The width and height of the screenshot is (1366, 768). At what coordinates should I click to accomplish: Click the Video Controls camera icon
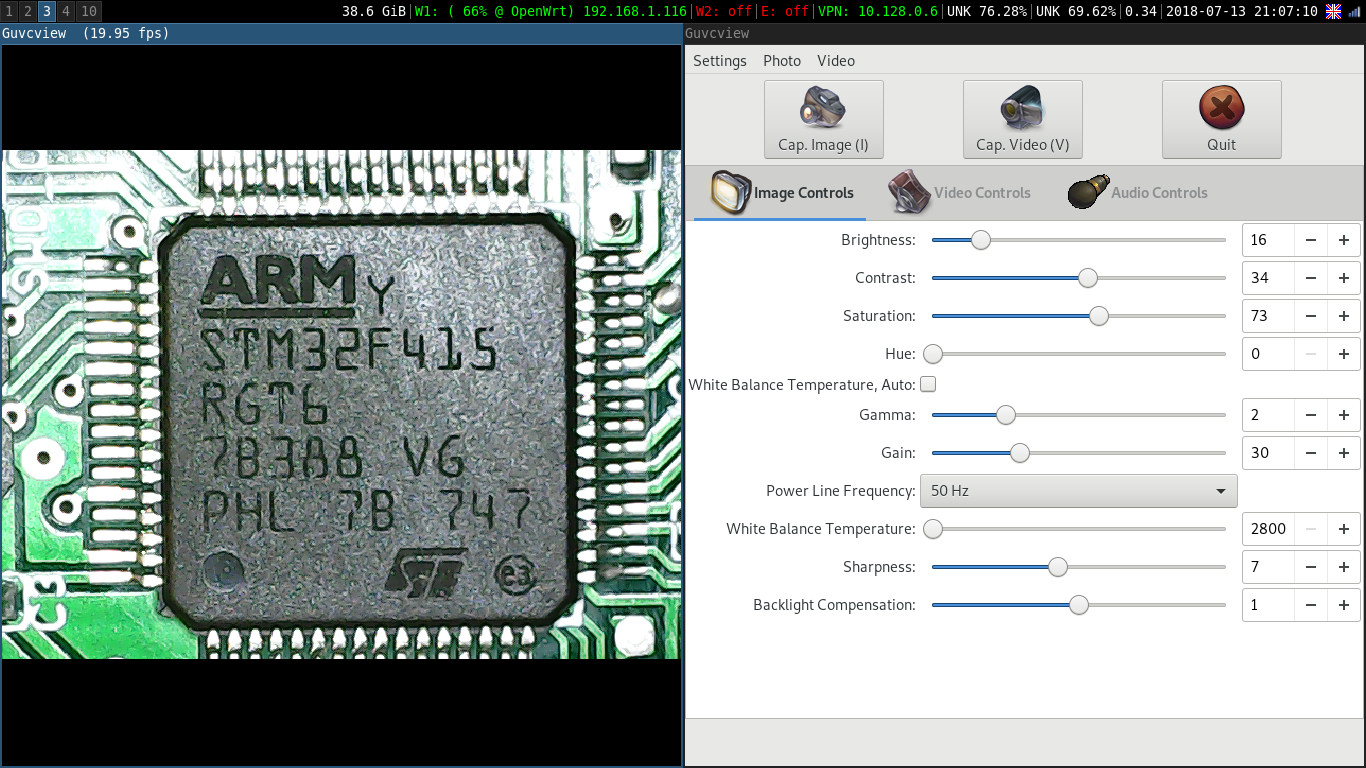pyautogui.click(x=910, y=192)
